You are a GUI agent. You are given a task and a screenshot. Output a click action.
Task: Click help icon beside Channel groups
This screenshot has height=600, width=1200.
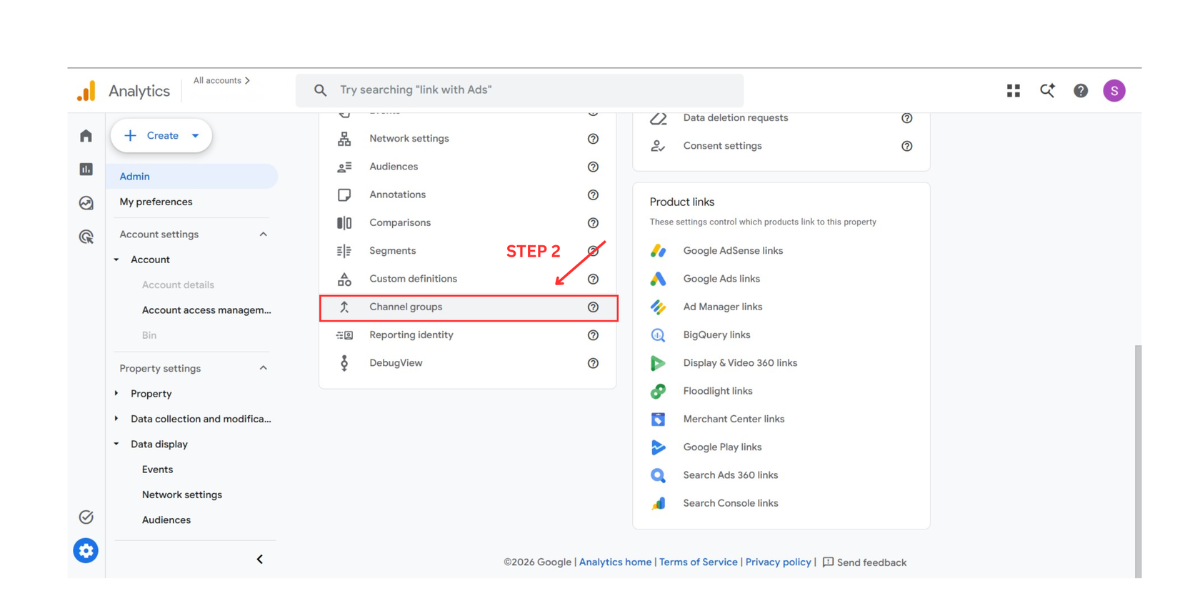tap(593, 307)
